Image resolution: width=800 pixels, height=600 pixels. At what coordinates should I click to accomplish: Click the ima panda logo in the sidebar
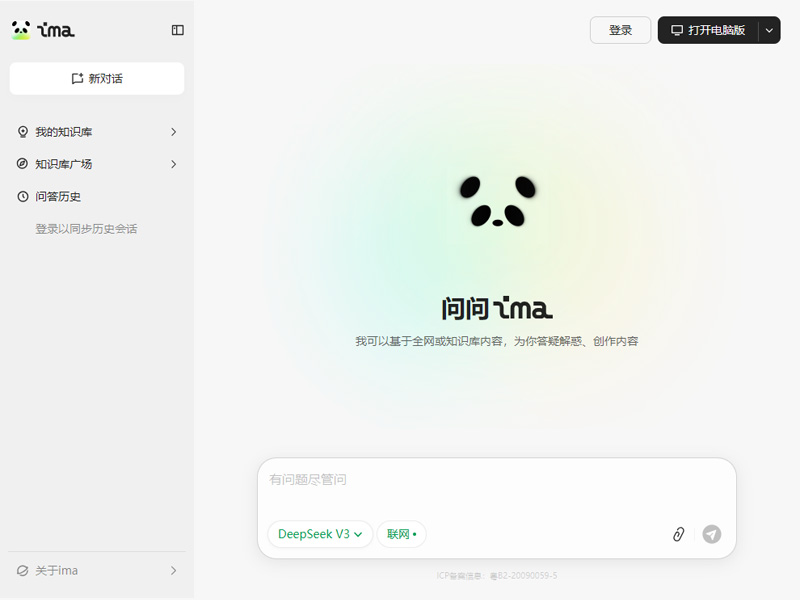[x=43, y=30]
